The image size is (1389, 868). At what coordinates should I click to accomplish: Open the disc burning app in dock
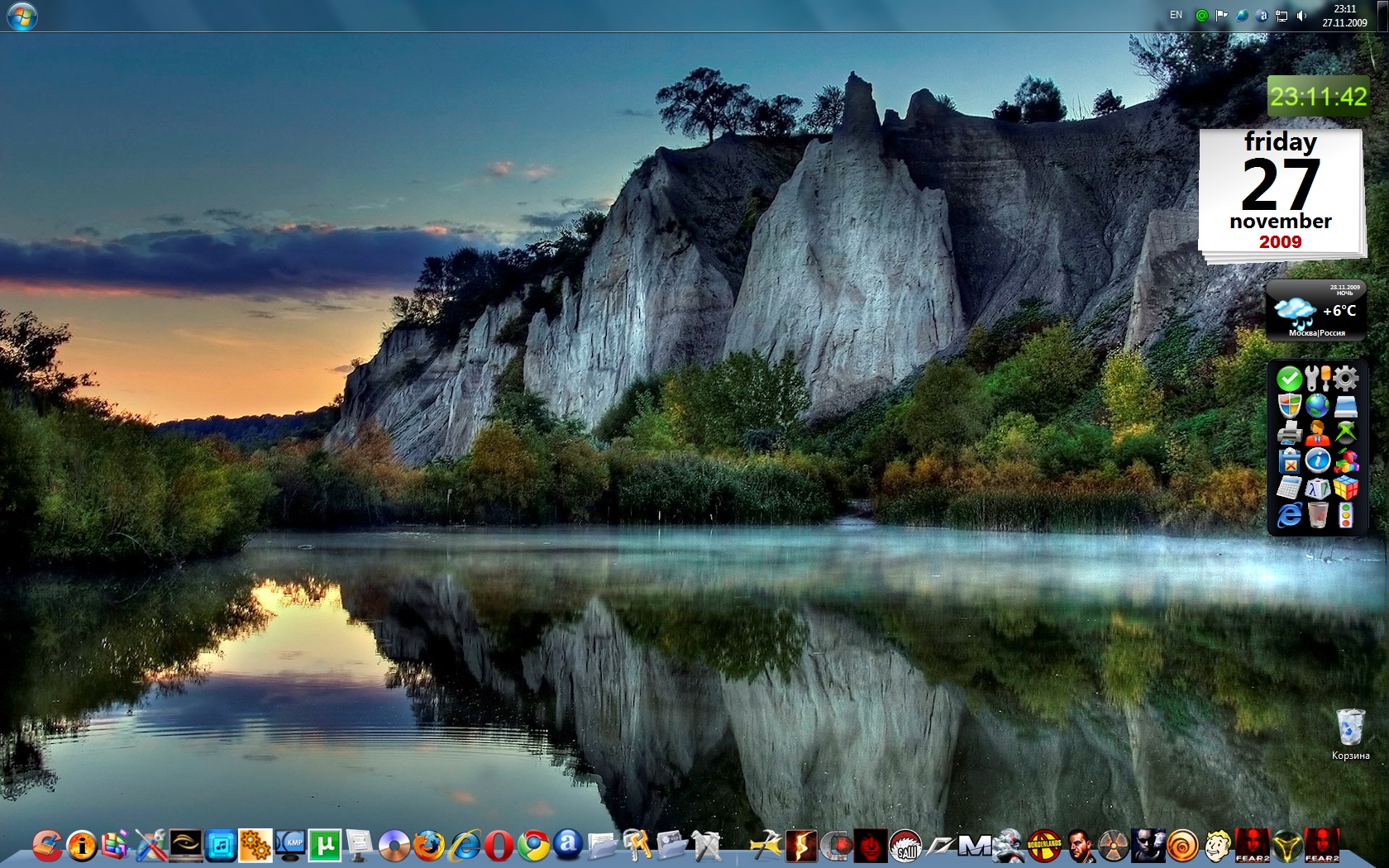click(x=394, y=846)
